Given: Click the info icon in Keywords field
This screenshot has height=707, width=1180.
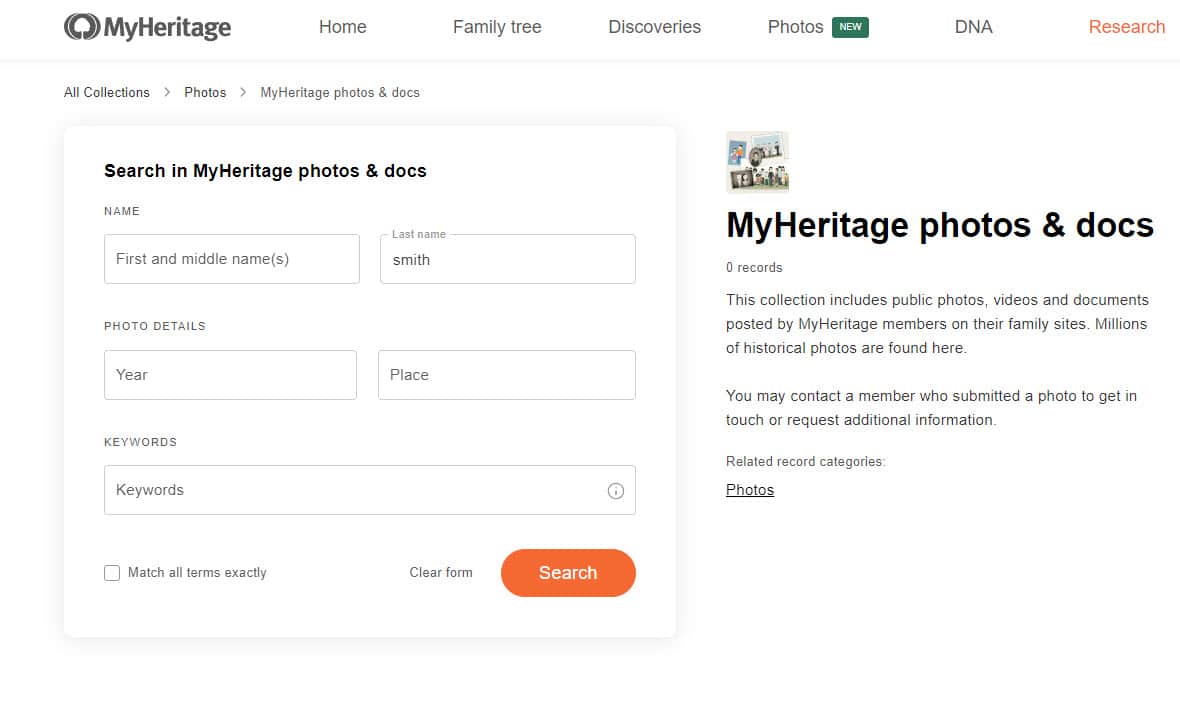Looking at the screenshot, I should pyautogui.click(x=616, y=491).
